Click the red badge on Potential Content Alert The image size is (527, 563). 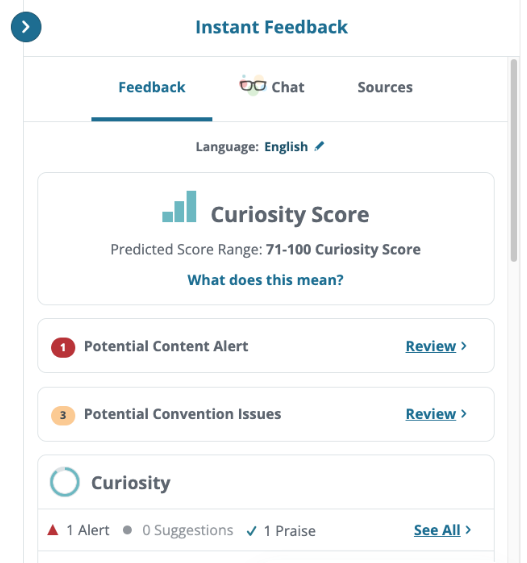click(x=63, y=347)
